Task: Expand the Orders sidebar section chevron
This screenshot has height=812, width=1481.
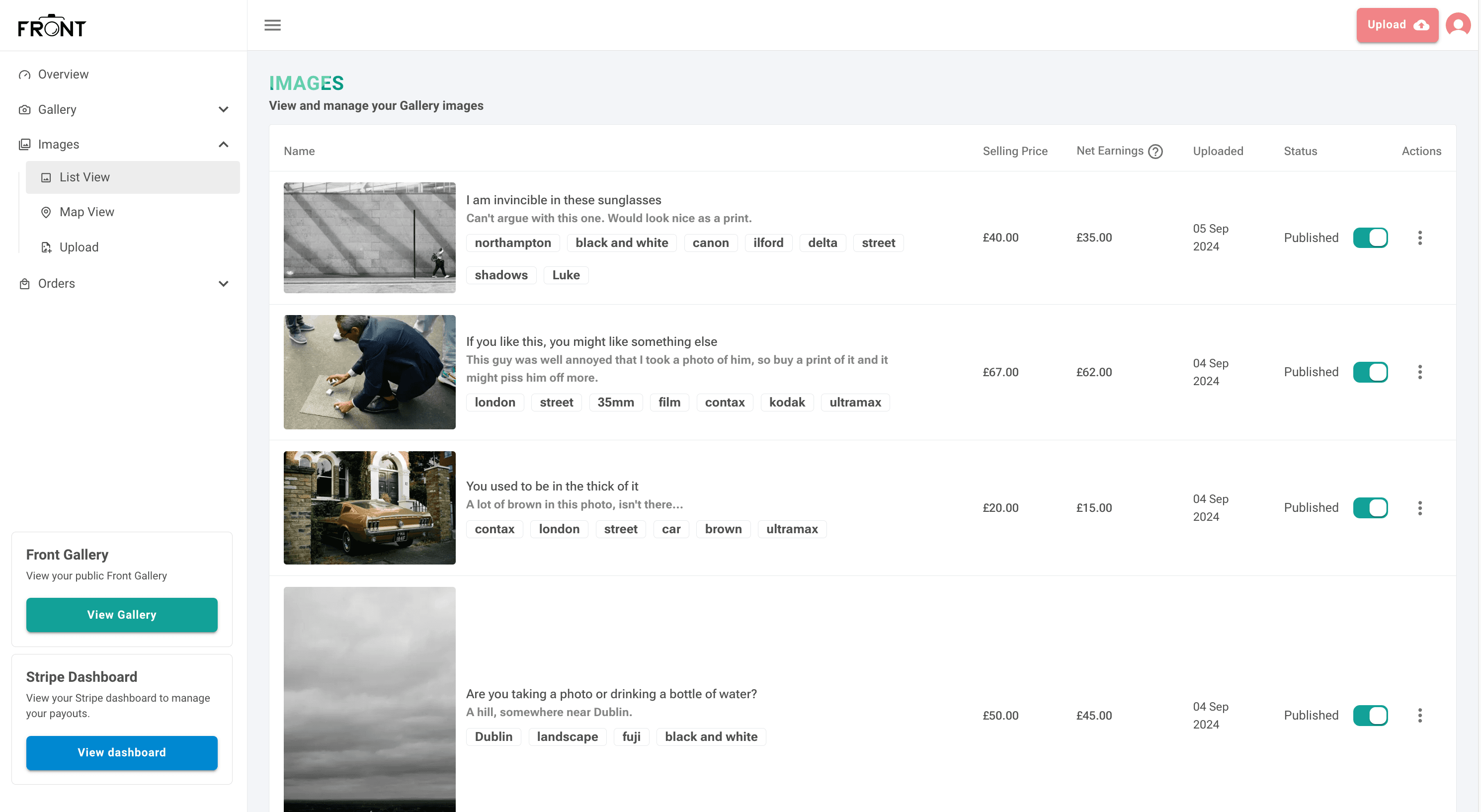Action: (x=224, y=284)
